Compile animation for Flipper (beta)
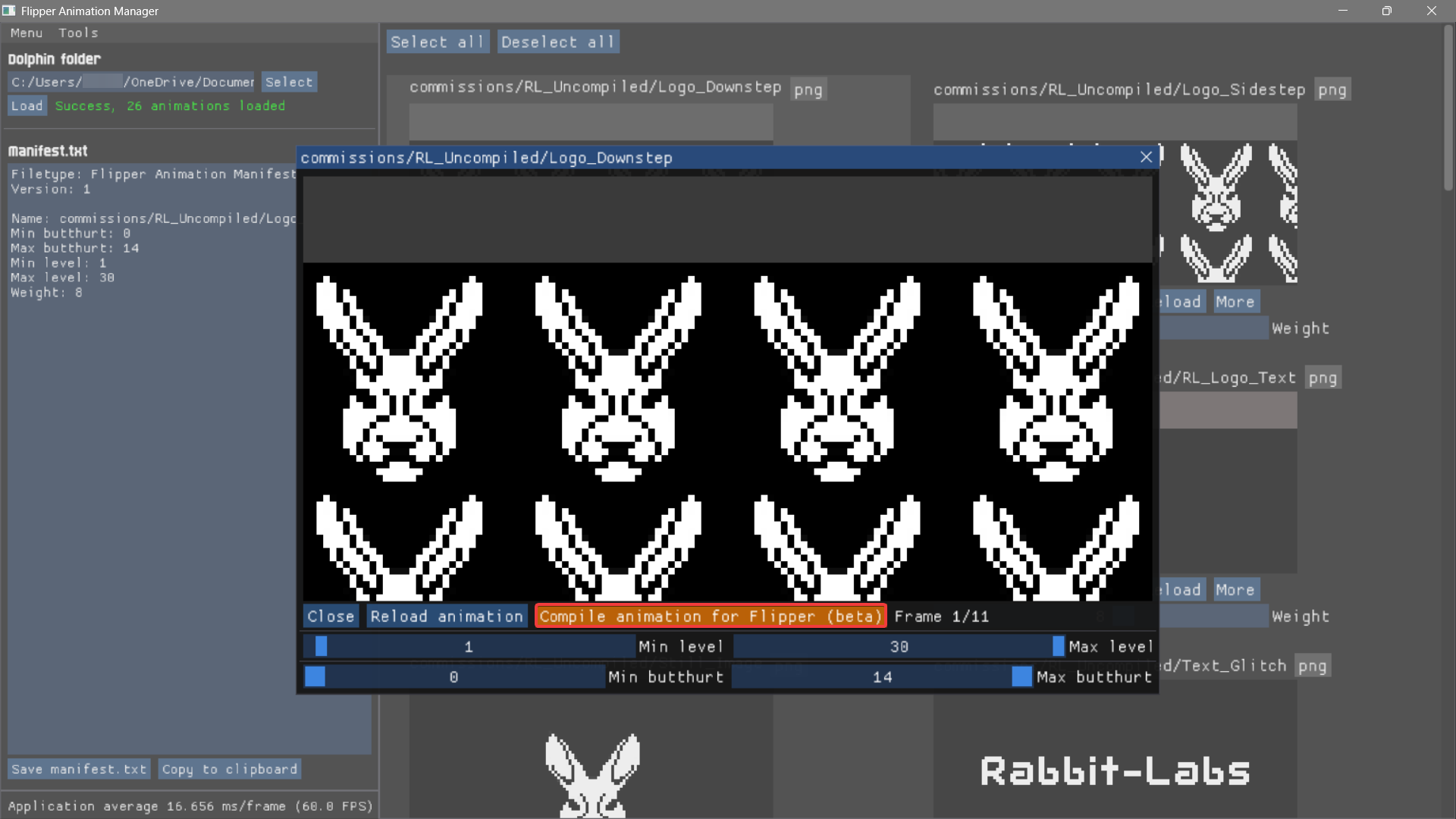1456x819 pixels. click(711, 617)
